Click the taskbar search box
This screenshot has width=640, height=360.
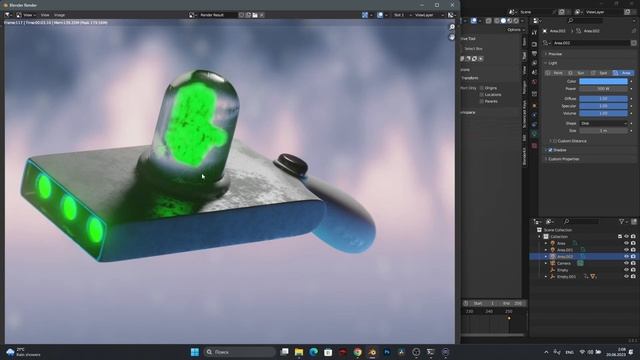239,352
